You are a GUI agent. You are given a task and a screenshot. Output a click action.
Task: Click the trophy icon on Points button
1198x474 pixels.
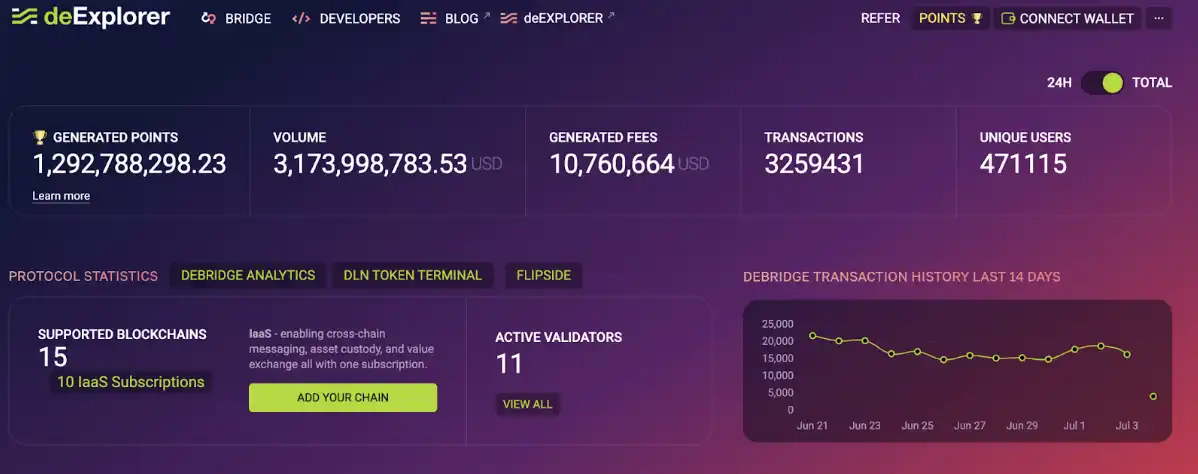pos(977,19)
